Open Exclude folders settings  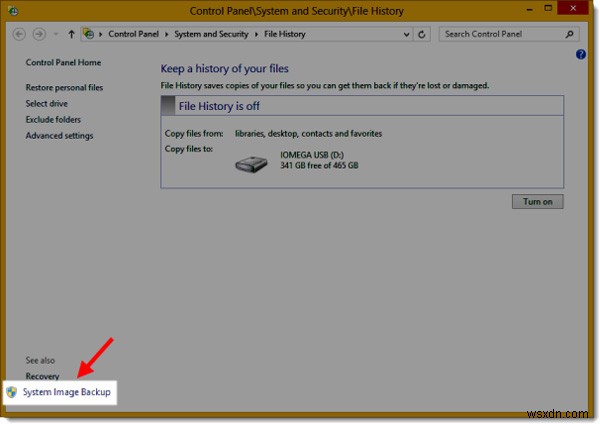coord(53,119)
